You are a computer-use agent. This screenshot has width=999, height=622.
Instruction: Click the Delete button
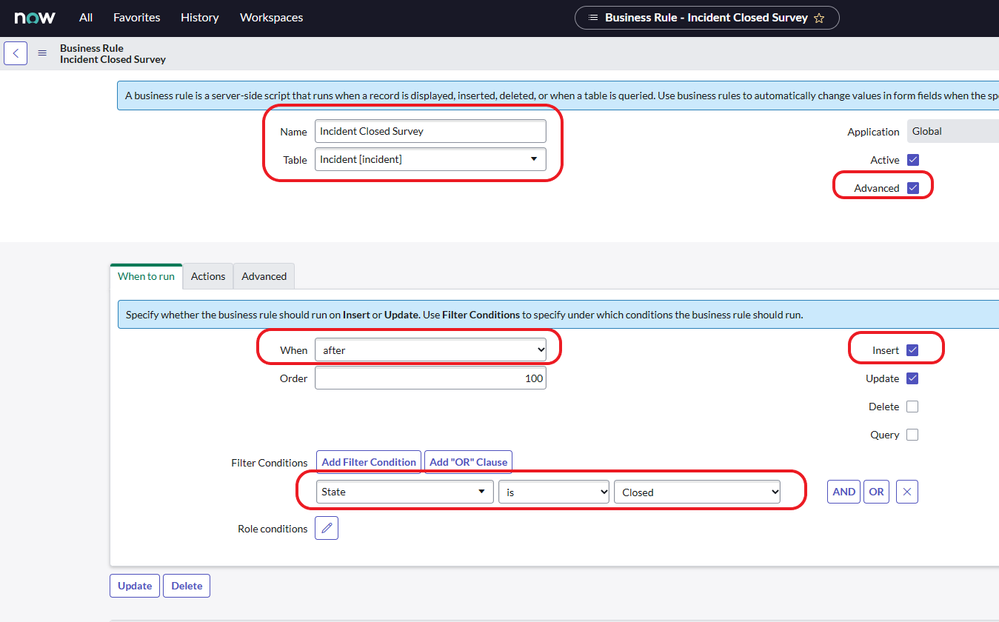click(187, 586)
